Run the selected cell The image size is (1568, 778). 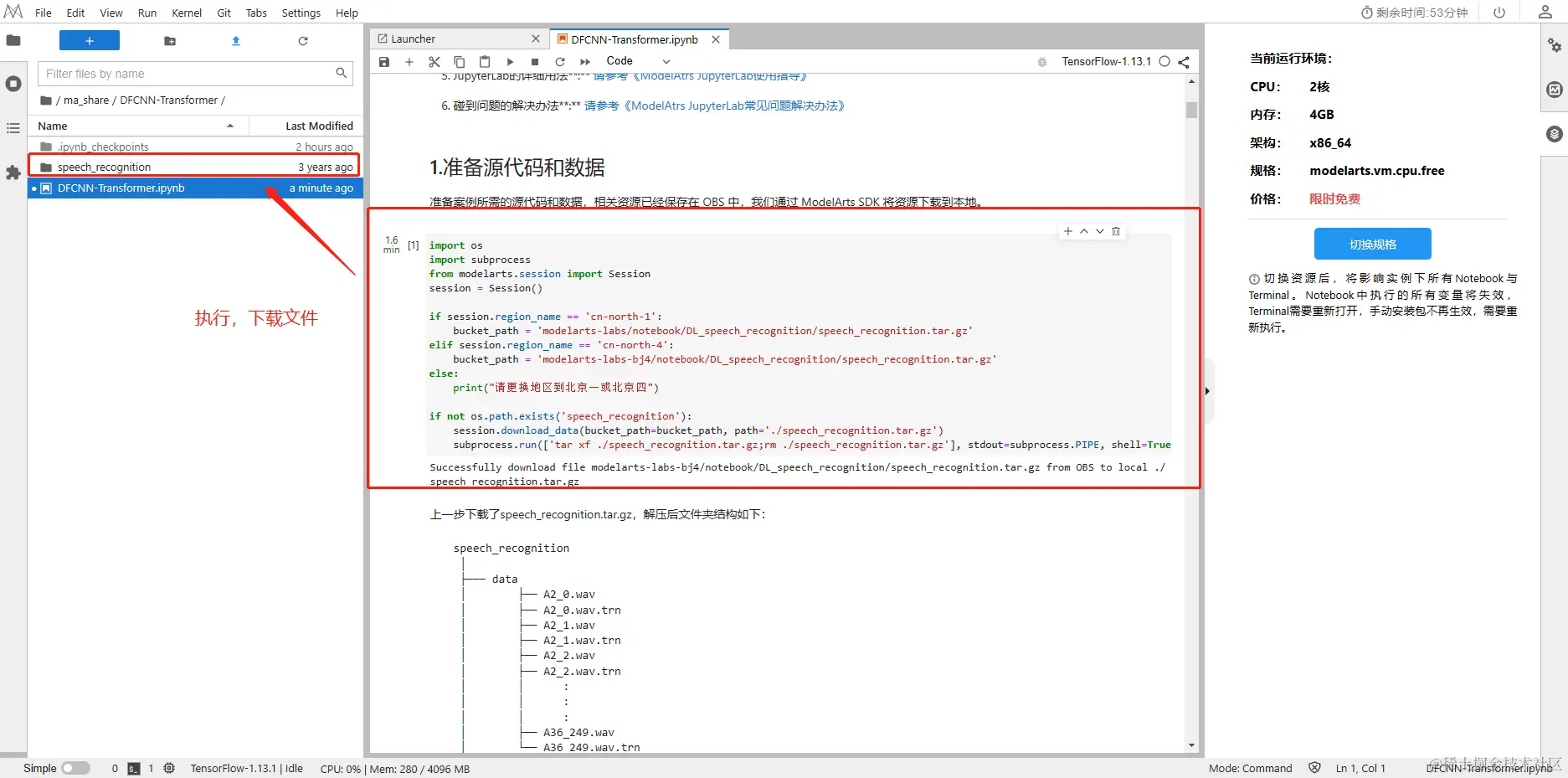[x=510, y=61]
